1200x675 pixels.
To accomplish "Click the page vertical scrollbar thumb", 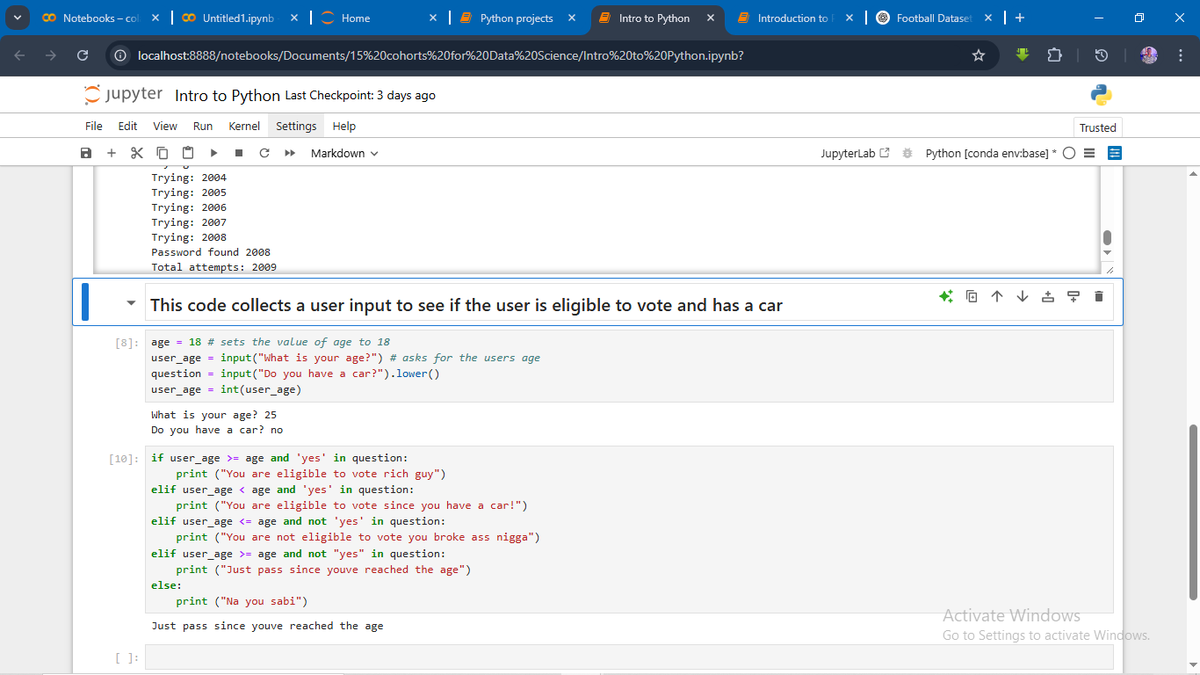I will [1191, 513].
